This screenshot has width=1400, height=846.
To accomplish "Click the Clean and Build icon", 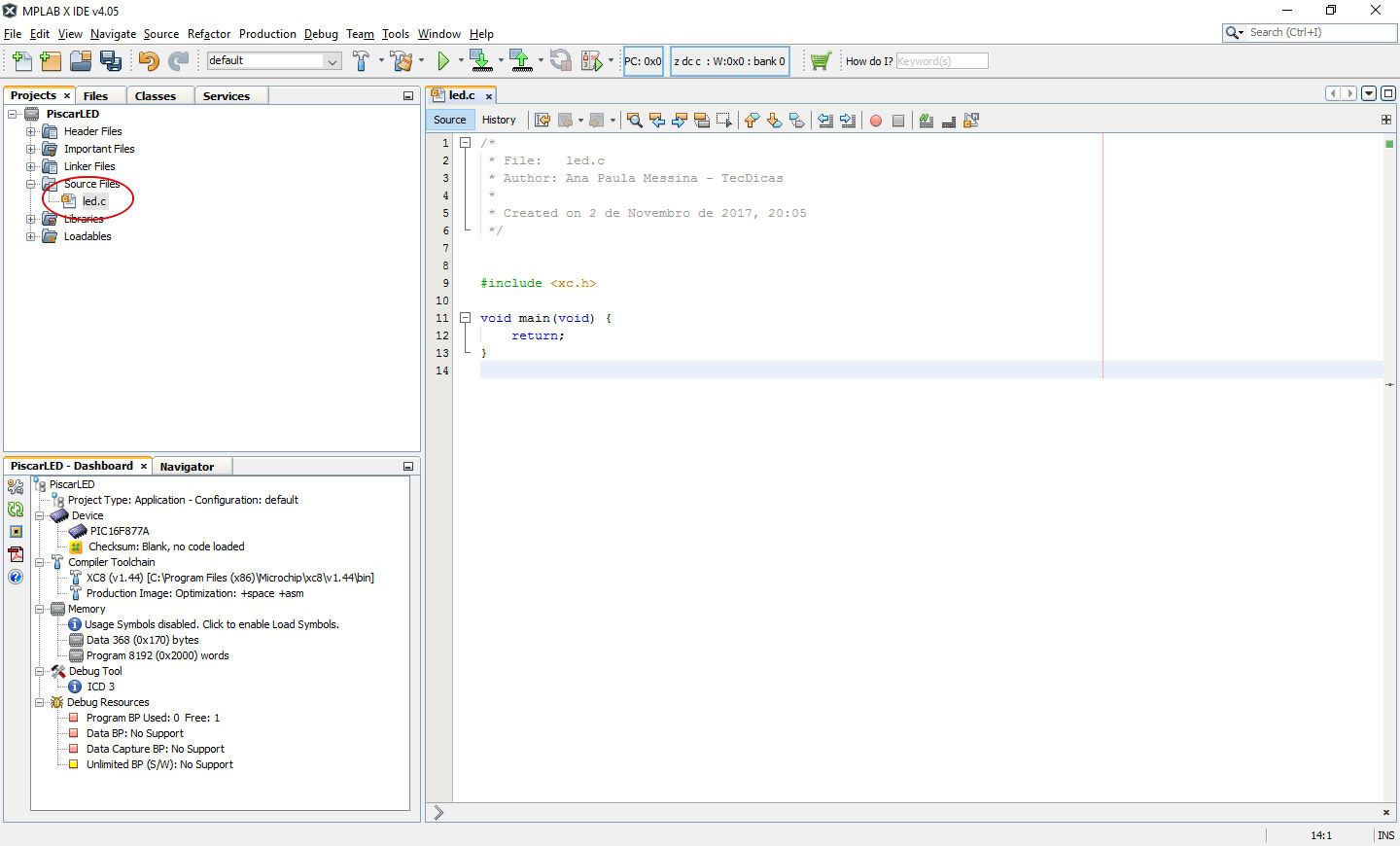I will tap(402, 61).
